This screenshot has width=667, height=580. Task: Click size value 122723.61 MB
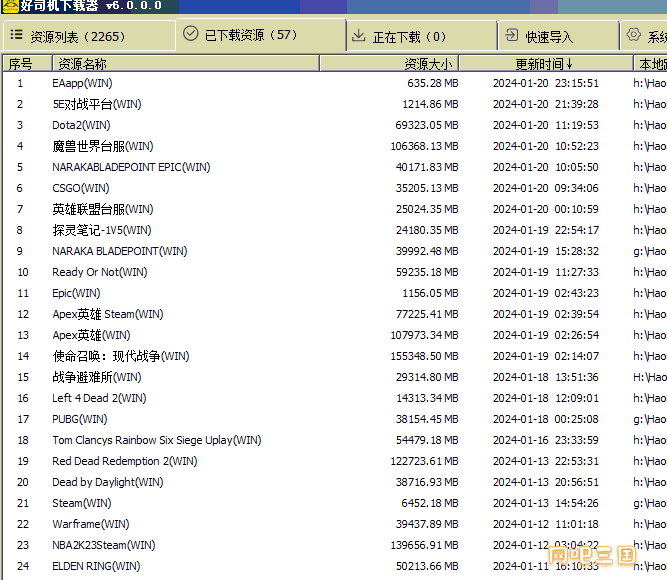[x=424, y=461]
